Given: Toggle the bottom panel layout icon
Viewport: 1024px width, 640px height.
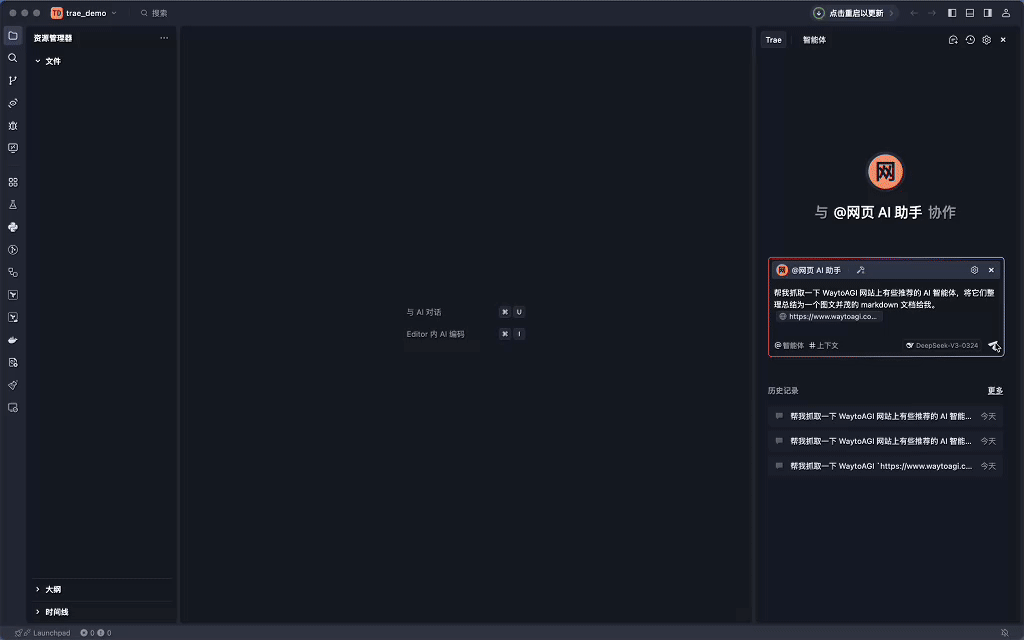Looking at the screenshot, I should tap(970, 13).
